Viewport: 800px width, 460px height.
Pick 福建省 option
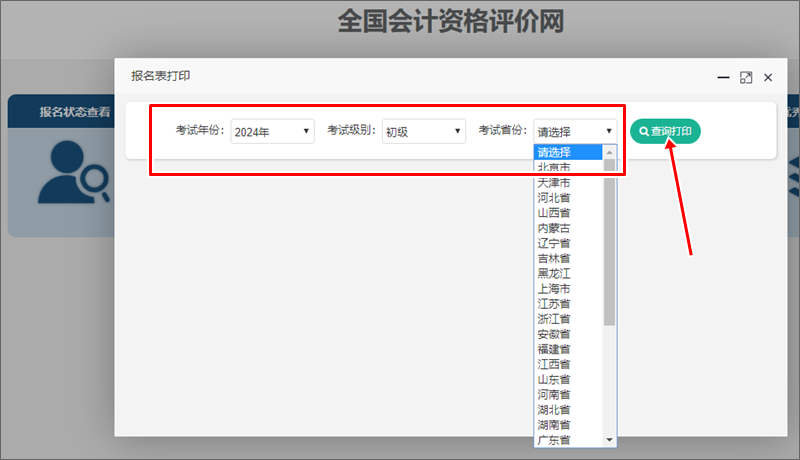568,349
